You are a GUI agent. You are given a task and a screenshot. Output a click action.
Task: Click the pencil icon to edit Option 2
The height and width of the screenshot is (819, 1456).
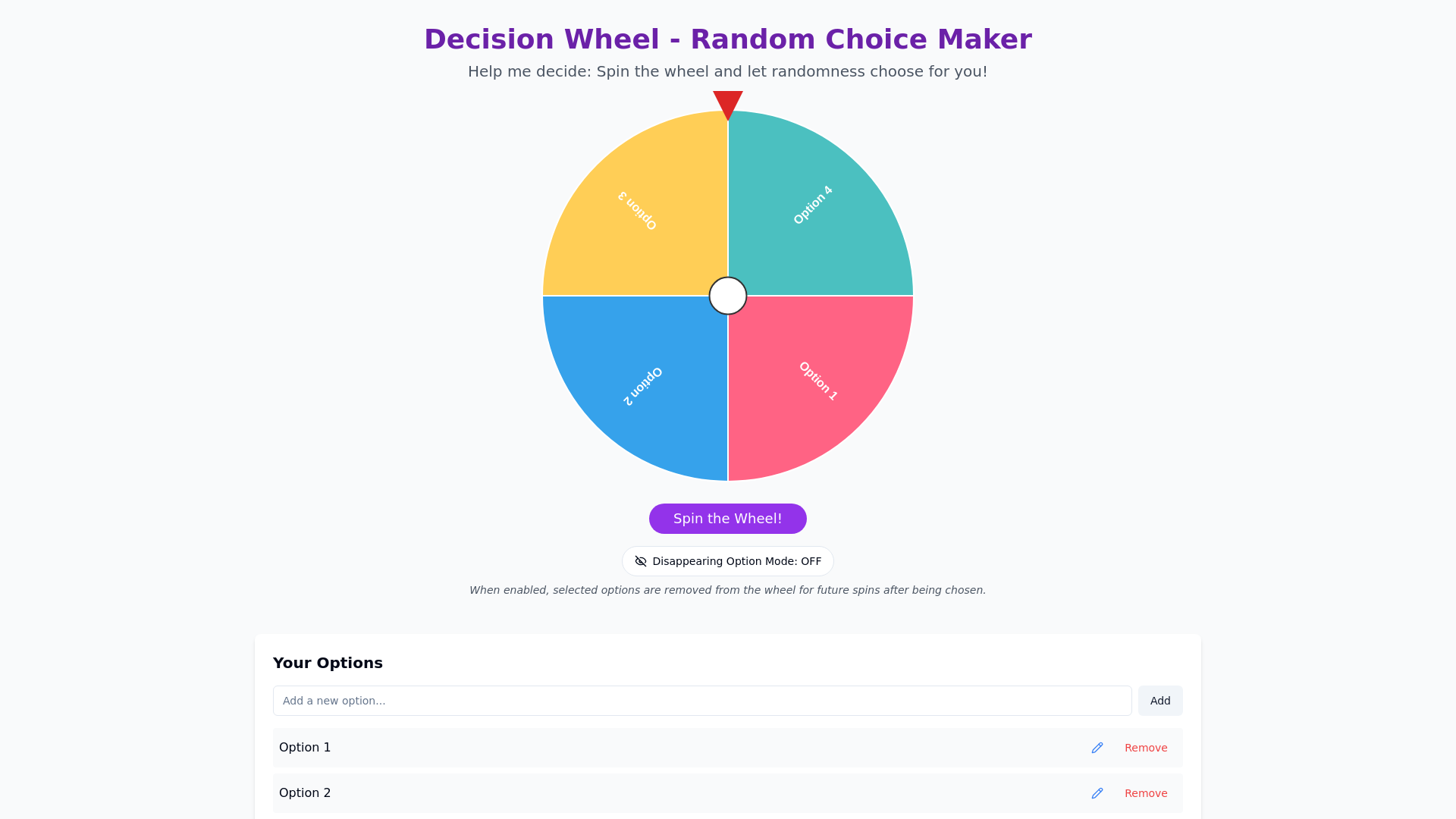[x=1097, y=793]
